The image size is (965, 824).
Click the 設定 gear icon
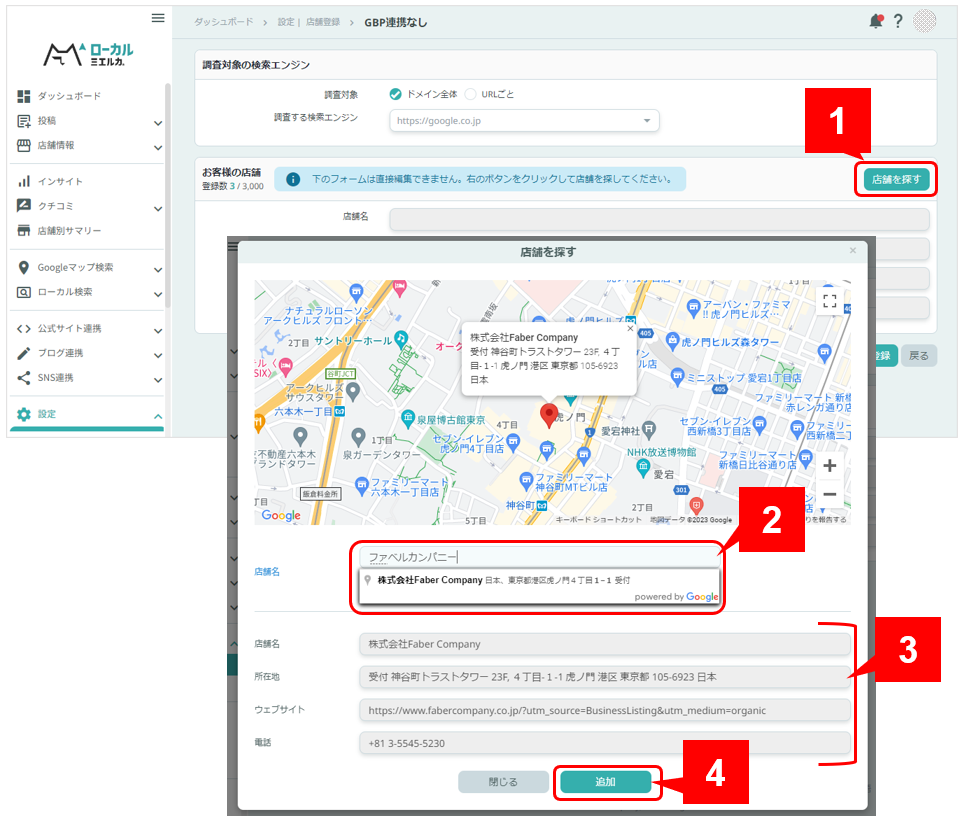[x=23, y=414]
